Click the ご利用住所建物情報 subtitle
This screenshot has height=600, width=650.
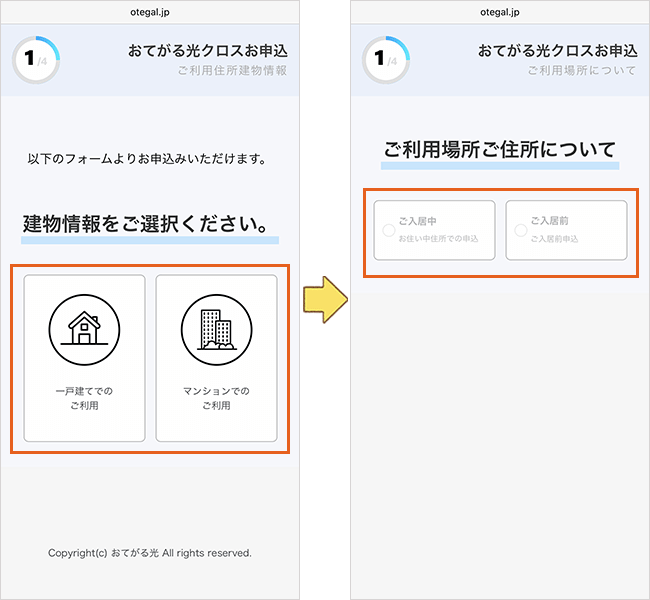coord(232,70)
